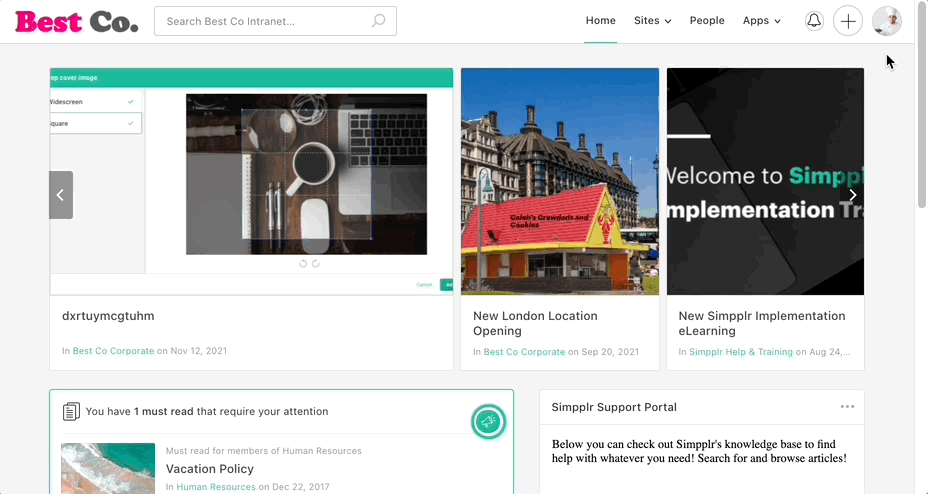Viewport: 928px width, 494px height.
Task: Open the Vacation Policy must read
Action: (210, 469)
